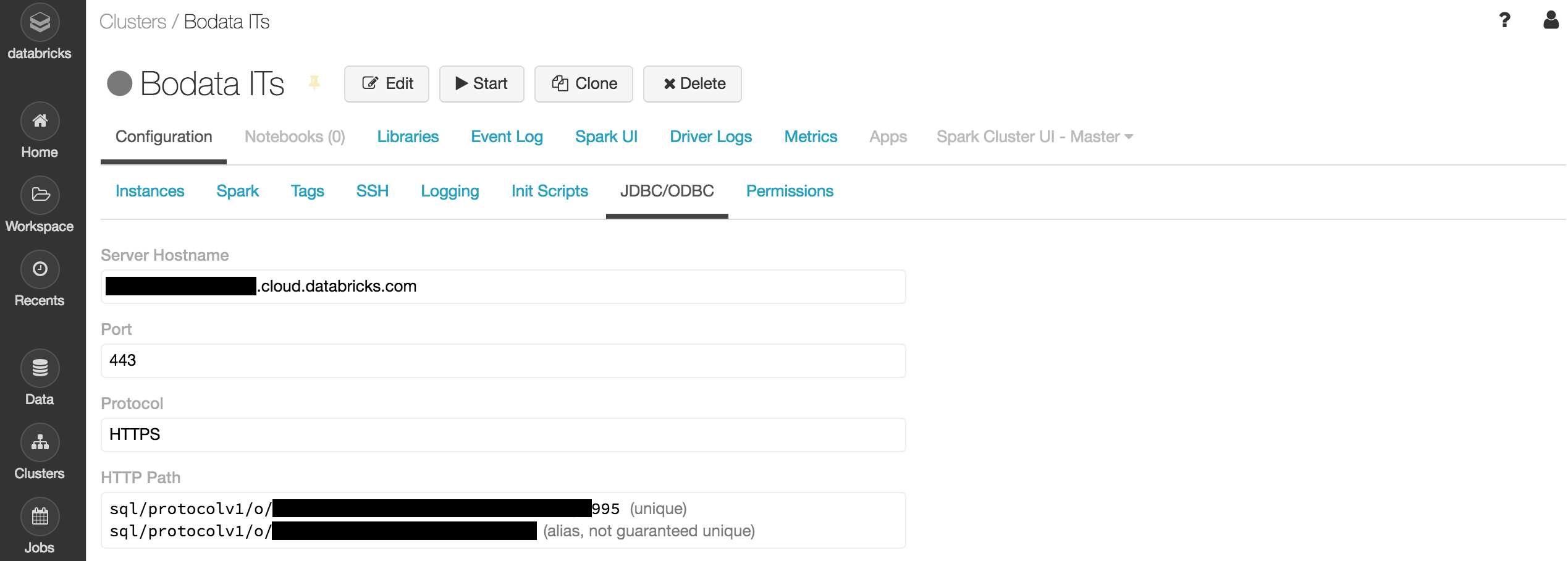
Task: Start the Bodata ITs cluster
Action: click(482, 84)
